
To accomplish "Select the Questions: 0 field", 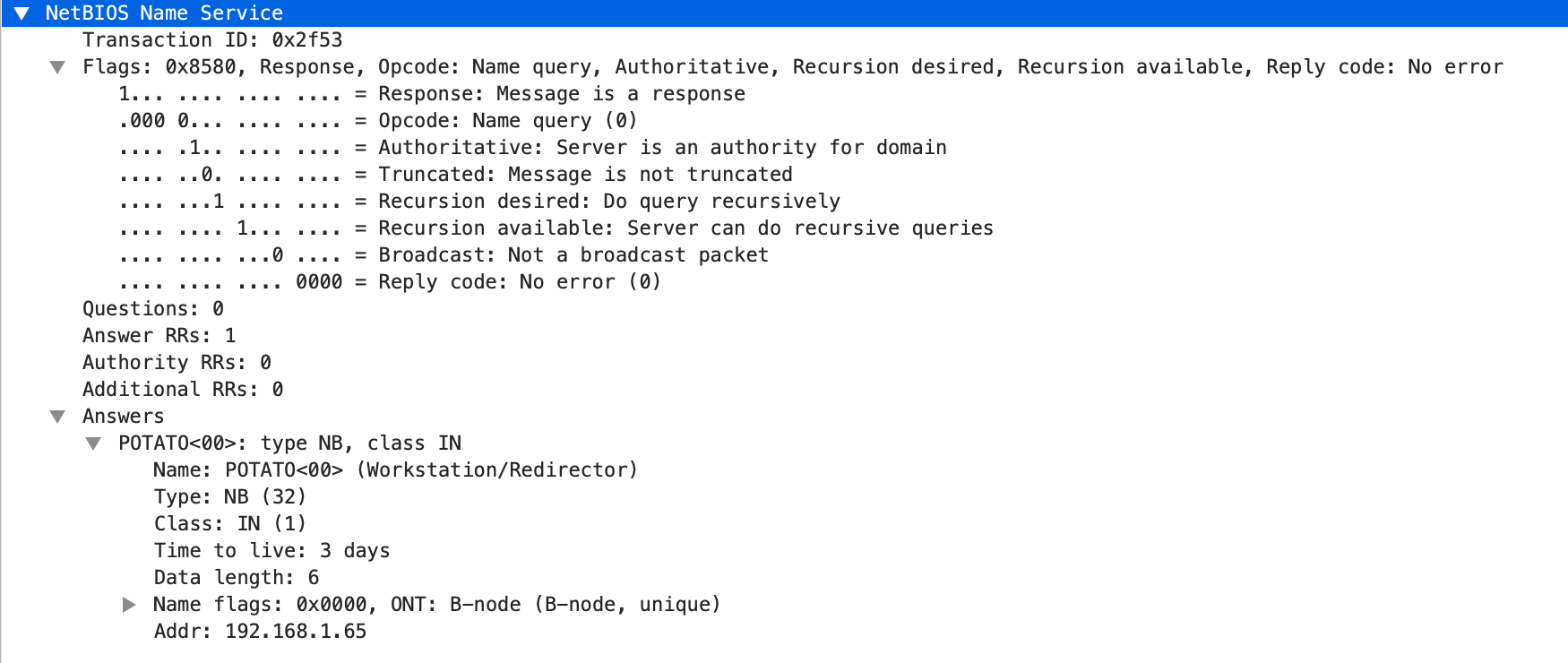I will pos(153,309).
